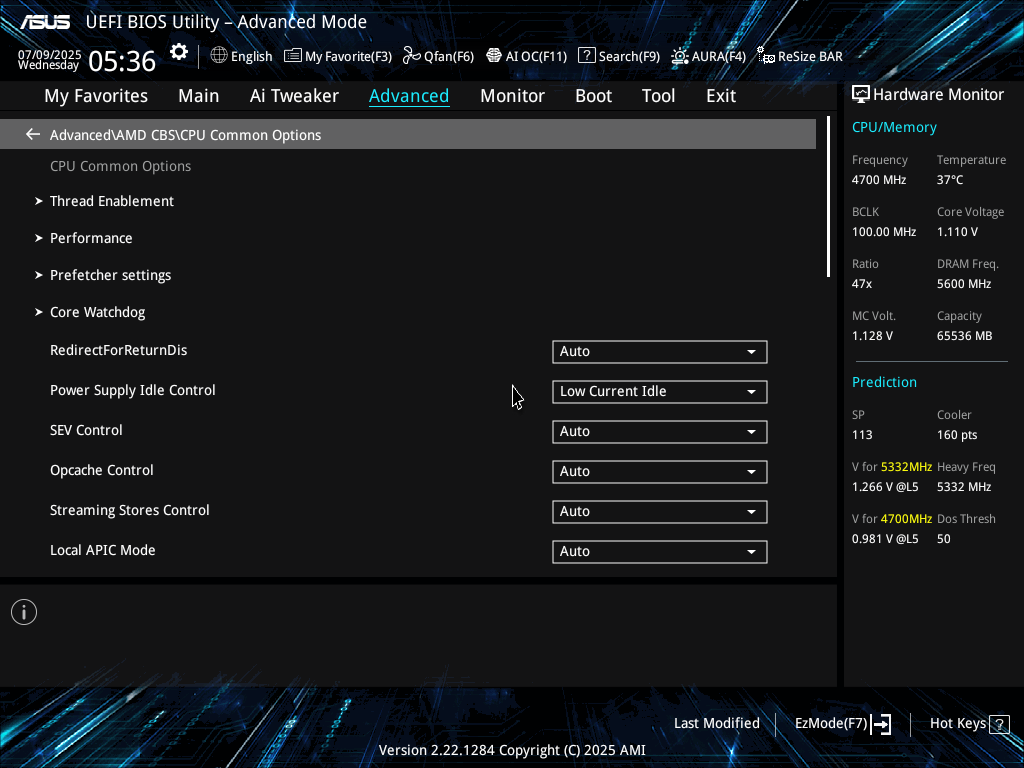Open SEV Control dropdown

point(659,432)
